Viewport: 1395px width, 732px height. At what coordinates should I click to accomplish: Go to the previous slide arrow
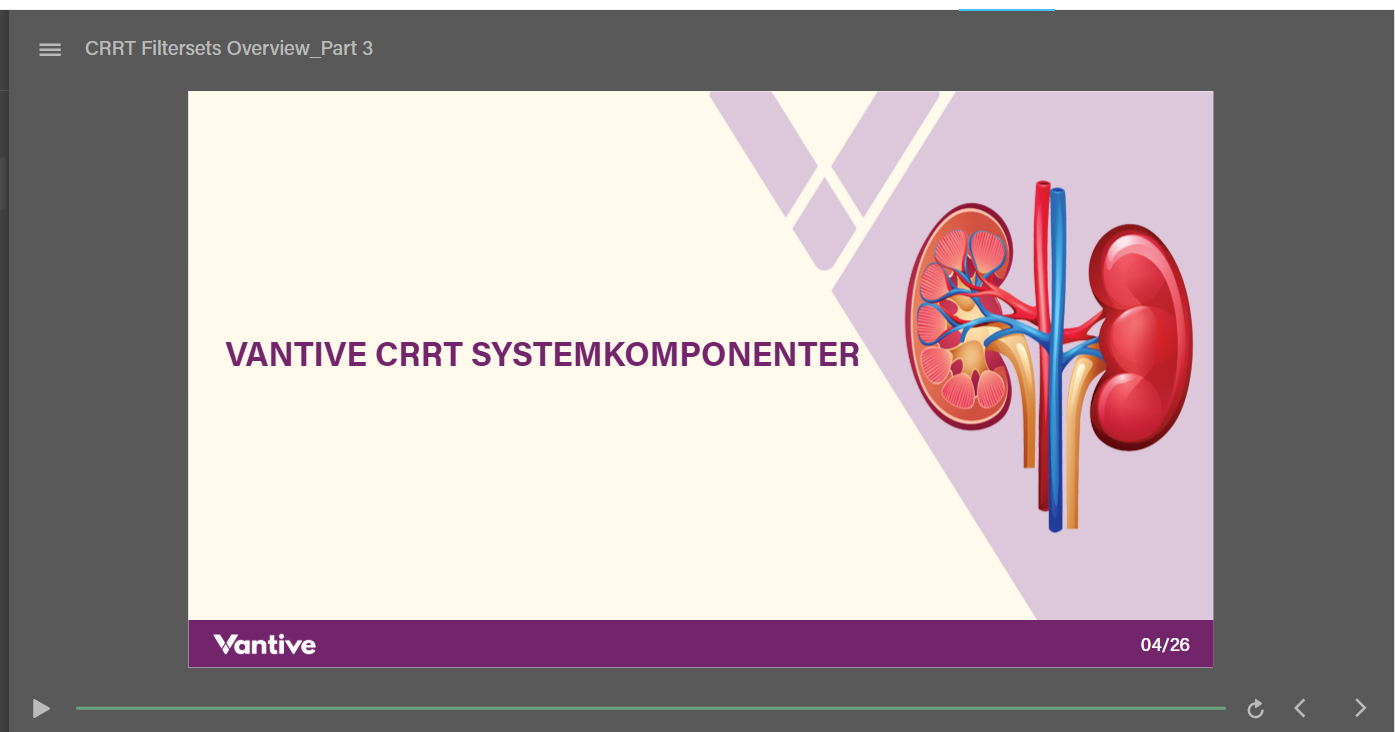click(1300, 708)
